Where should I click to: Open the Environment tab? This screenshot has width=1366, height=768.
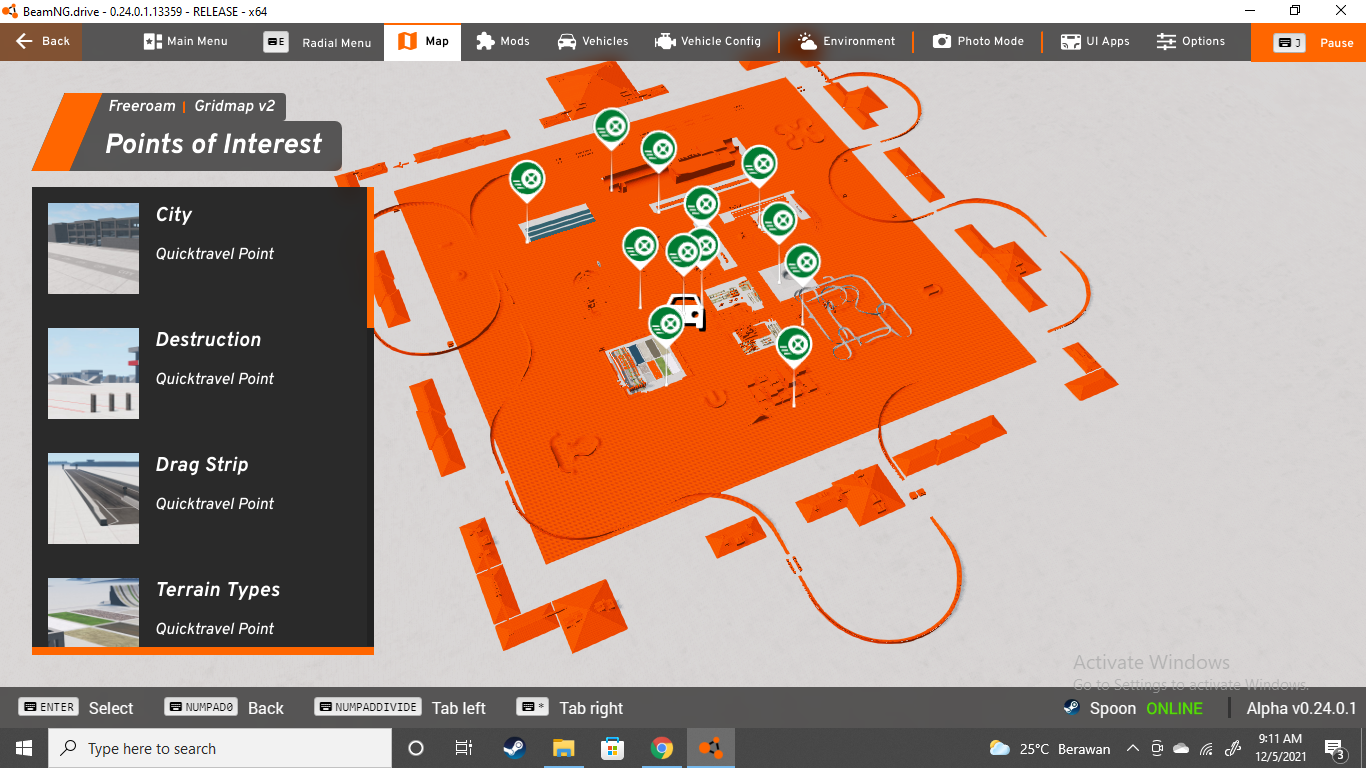point(846,42)
